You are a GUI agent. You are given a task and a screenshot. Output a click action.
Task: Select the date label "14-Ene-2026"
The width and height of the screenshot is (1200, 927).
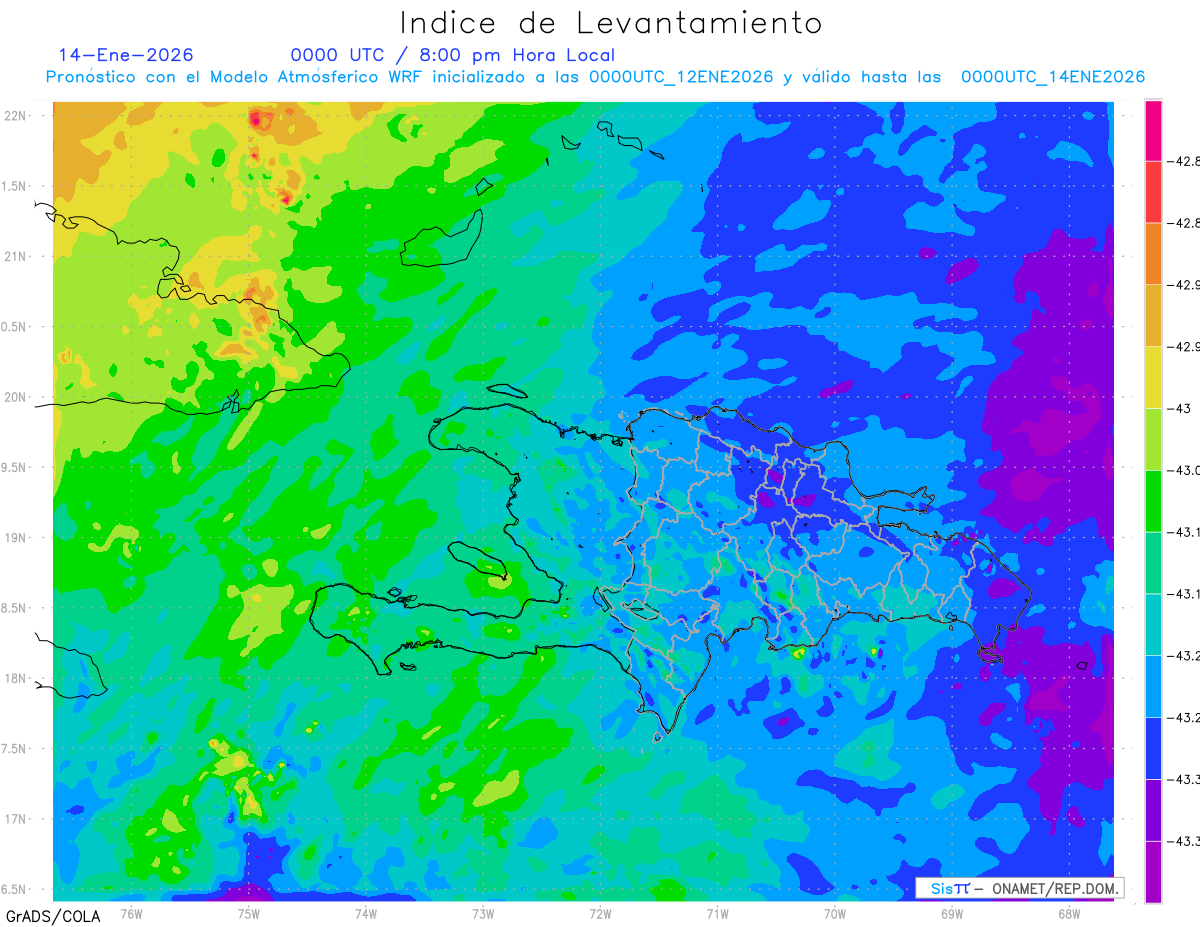126,56
